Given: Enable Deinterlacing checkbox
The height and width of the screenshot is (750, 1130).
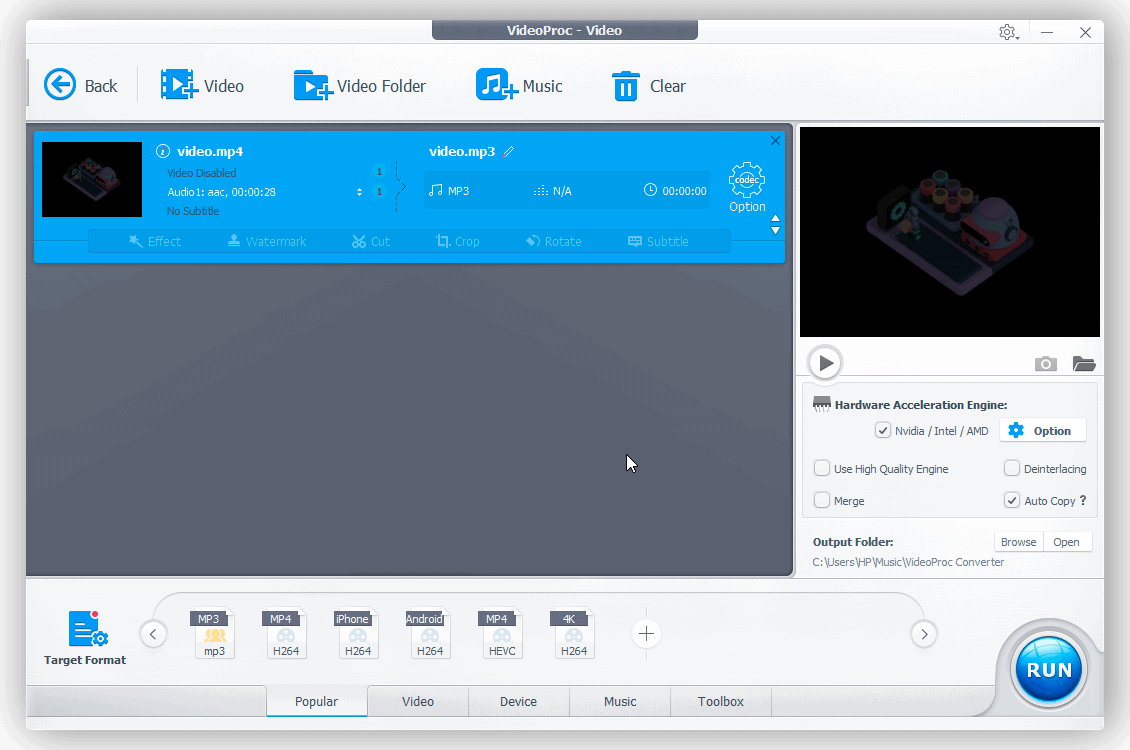Looking at the screenshot, I should click(1012, 468).
